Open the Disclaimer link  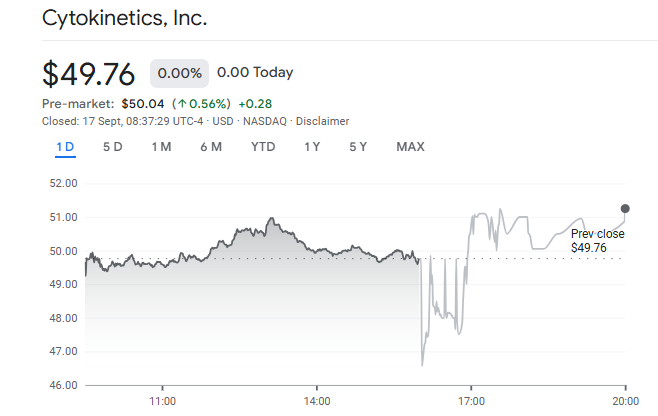pyautogui.click(x=322, y=121)
